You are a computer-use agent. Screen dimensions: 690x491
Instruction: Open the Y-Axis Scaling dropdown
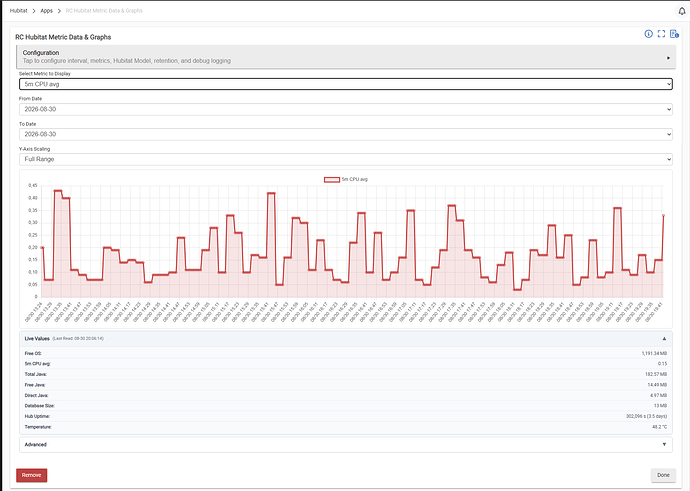point(346,159)
